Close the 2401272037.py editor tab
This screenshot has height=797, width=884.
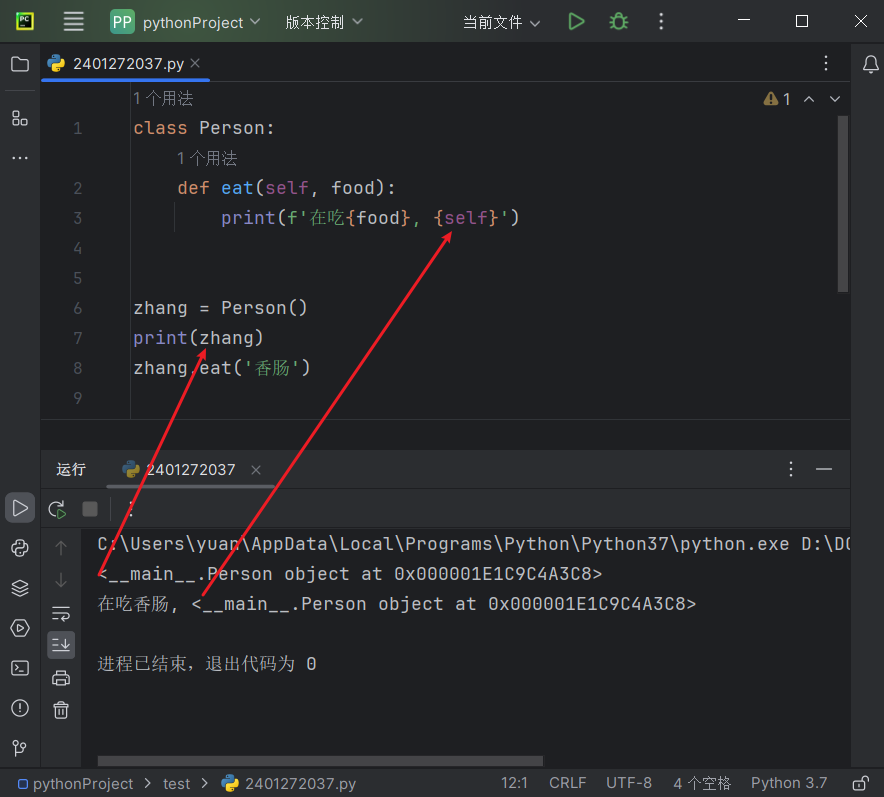pyautogui.click(x=195, y=63)
